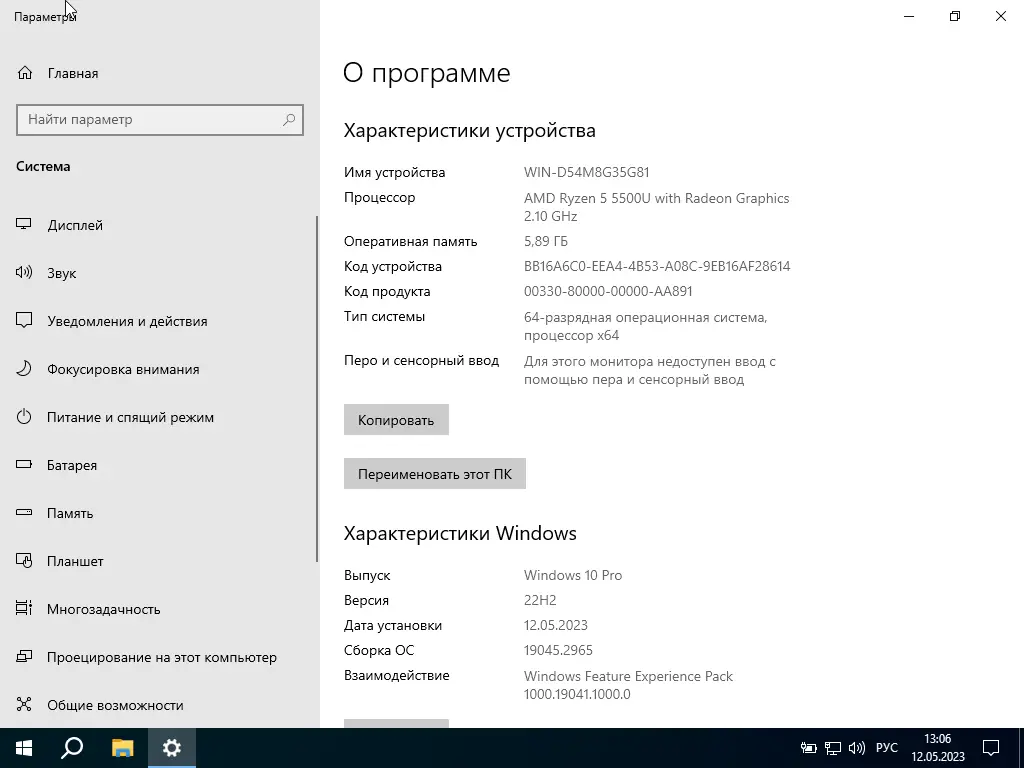Image resolution: width=1024 pixels, height=768 pixels.
Task: Open Многозадачность settings page
Action: coord(104,609)
